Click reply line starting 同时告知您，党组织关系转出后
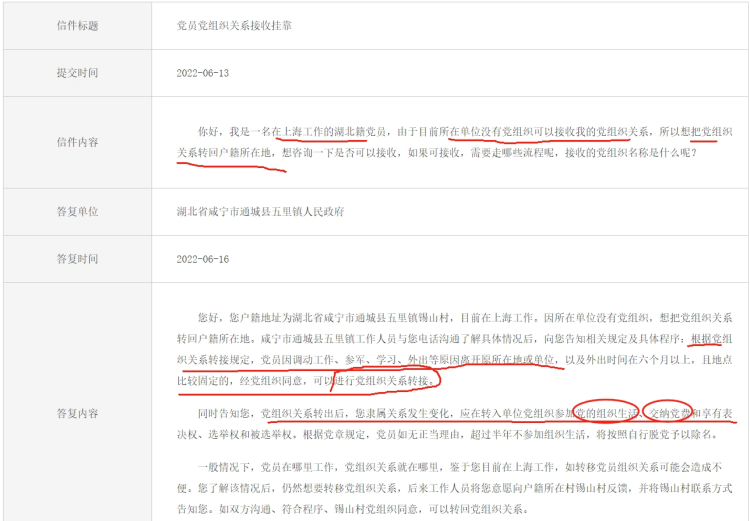 coord(465,414)
